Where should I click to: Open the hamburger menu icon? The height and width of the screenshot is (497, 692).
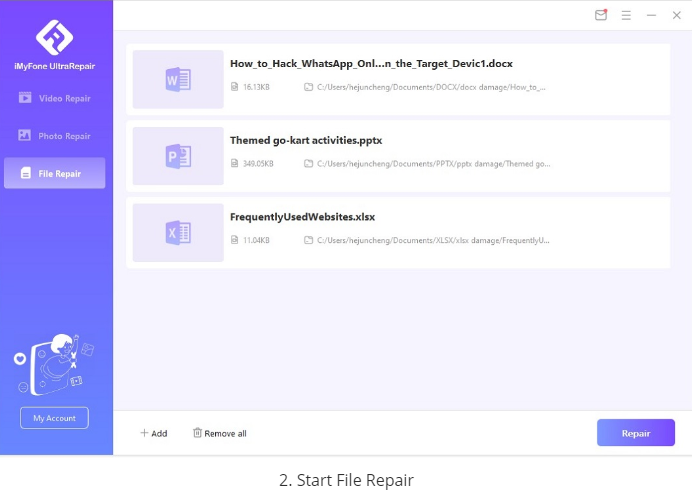[626, 15]
